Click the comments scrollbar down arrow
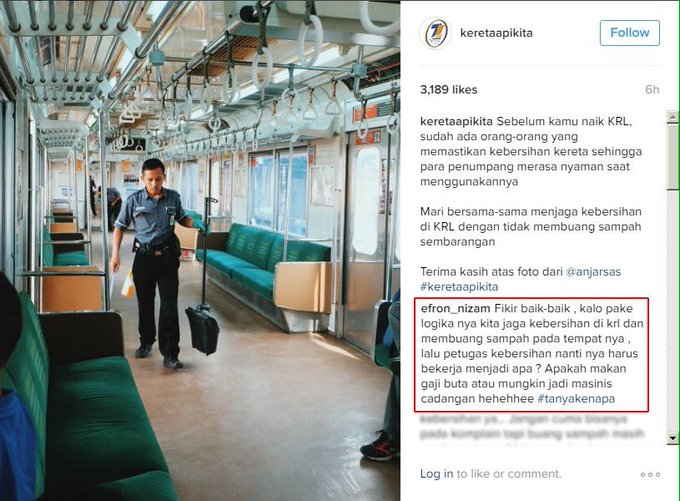The height and width of the screenshot is (501, 680). pos(672,439)
